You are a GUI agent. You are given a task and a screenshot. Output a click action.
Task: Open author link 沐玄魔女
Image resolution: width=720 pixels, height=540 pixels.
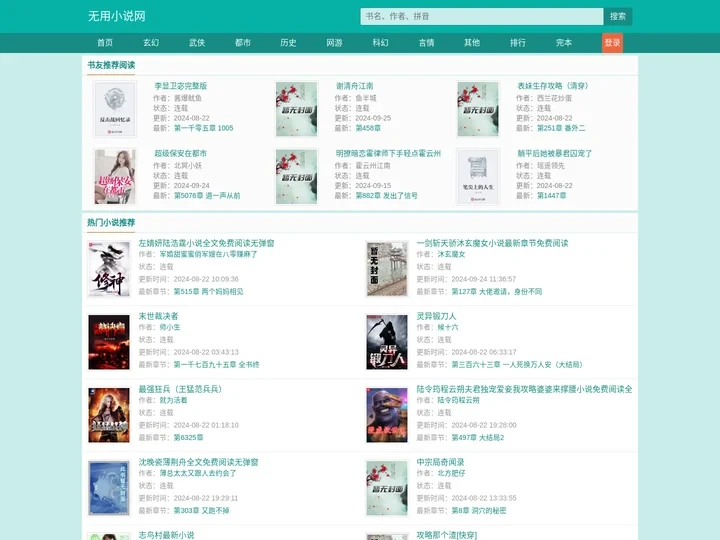point(451,254)
